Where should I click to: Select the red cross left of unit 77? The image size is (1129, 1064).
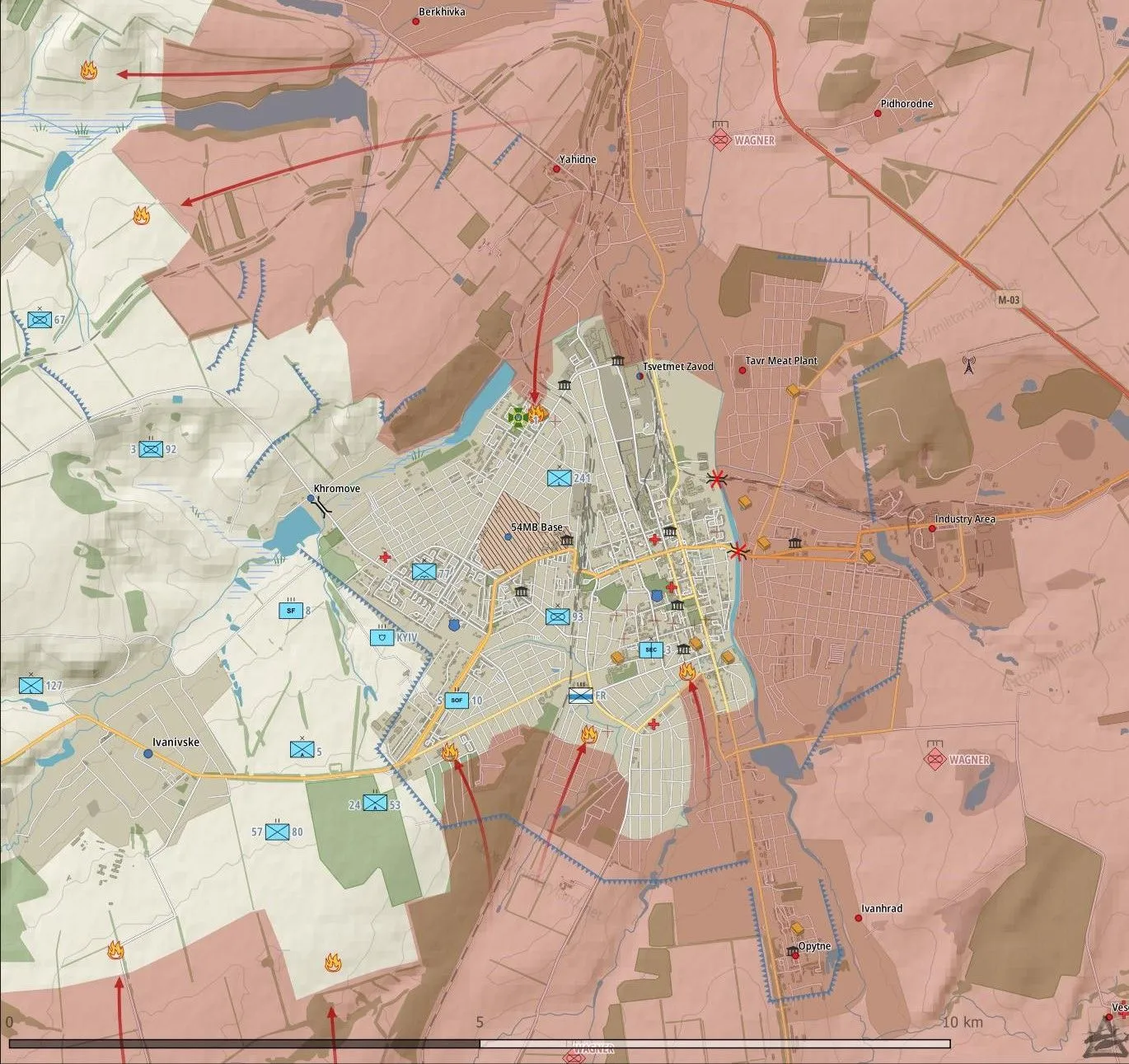pos(384,558)
